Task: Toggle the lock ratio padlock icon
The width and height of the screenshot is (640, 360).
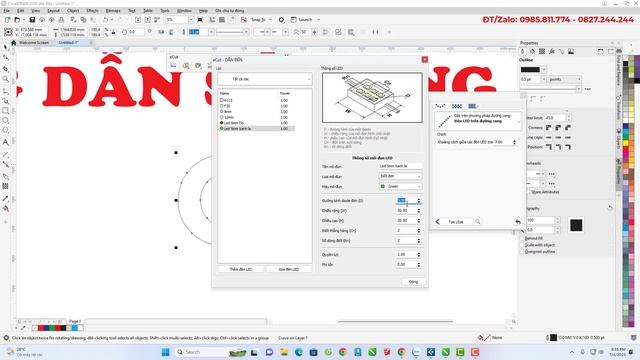Action: (x=113, y=32)
